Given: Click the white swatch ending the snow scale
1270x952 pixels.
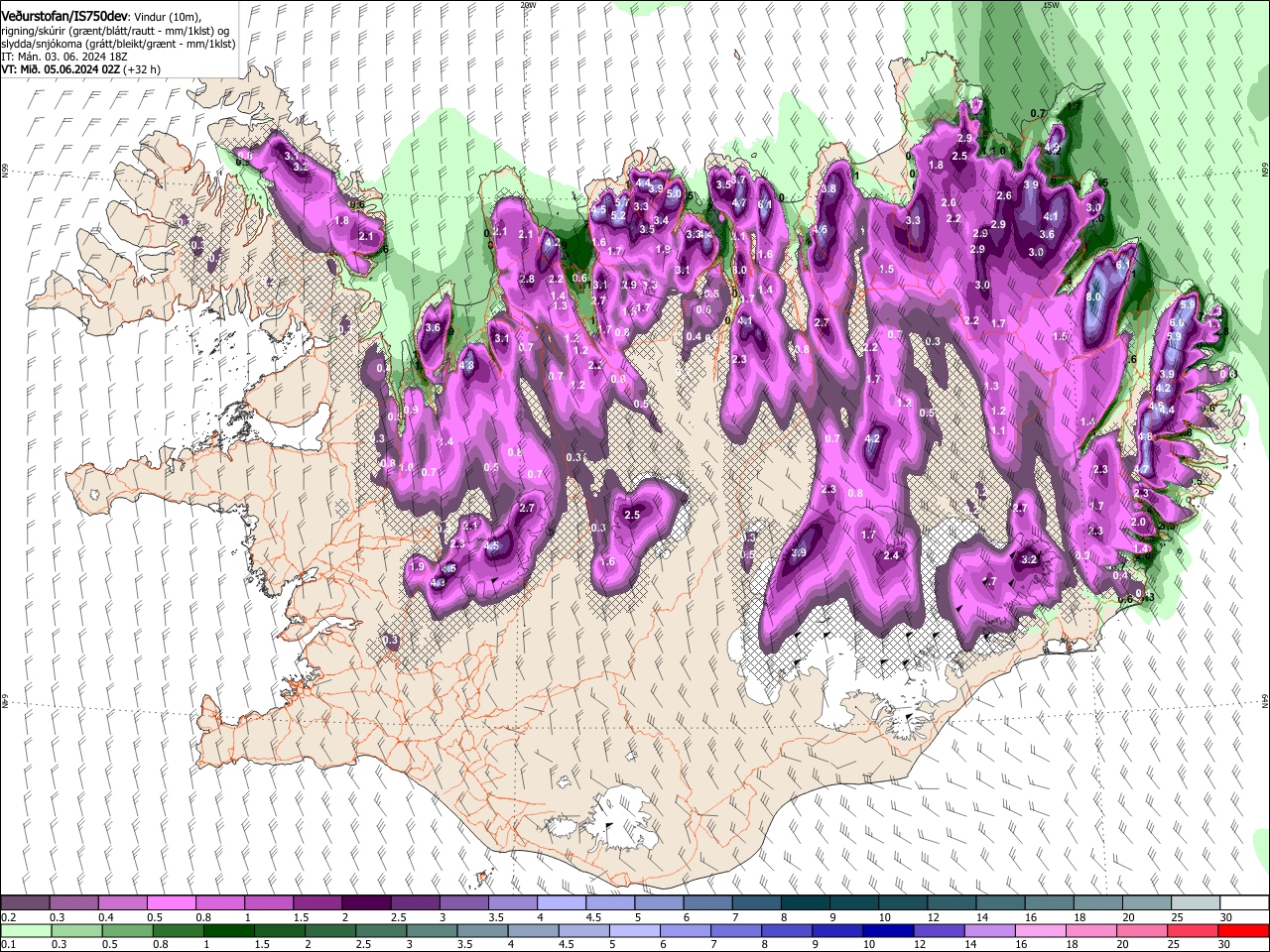Looking at the screenshot, I should pos(1244,903).
